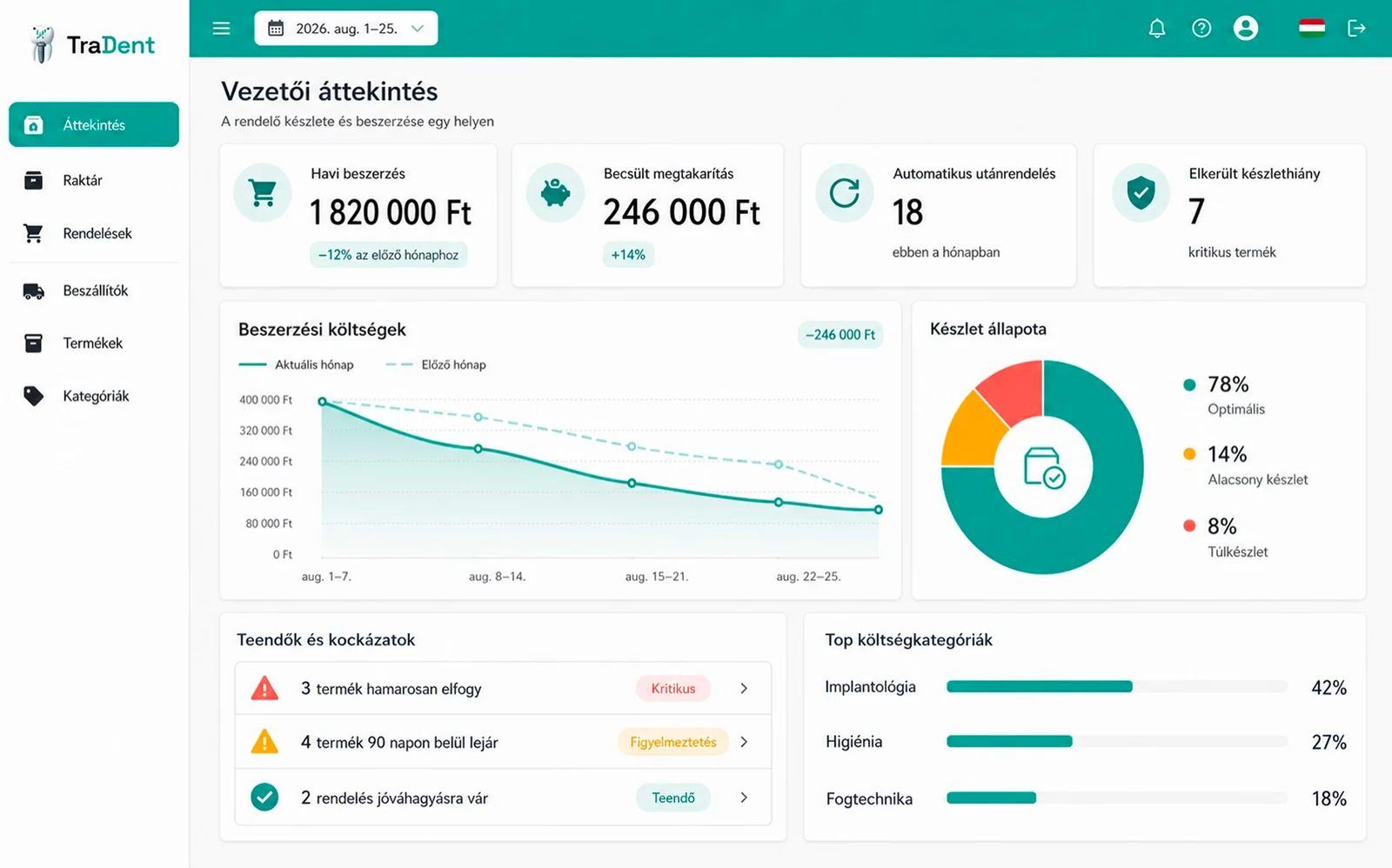Click the shield check icon in Elkerült készlethiány

[x=1141, y=192]
